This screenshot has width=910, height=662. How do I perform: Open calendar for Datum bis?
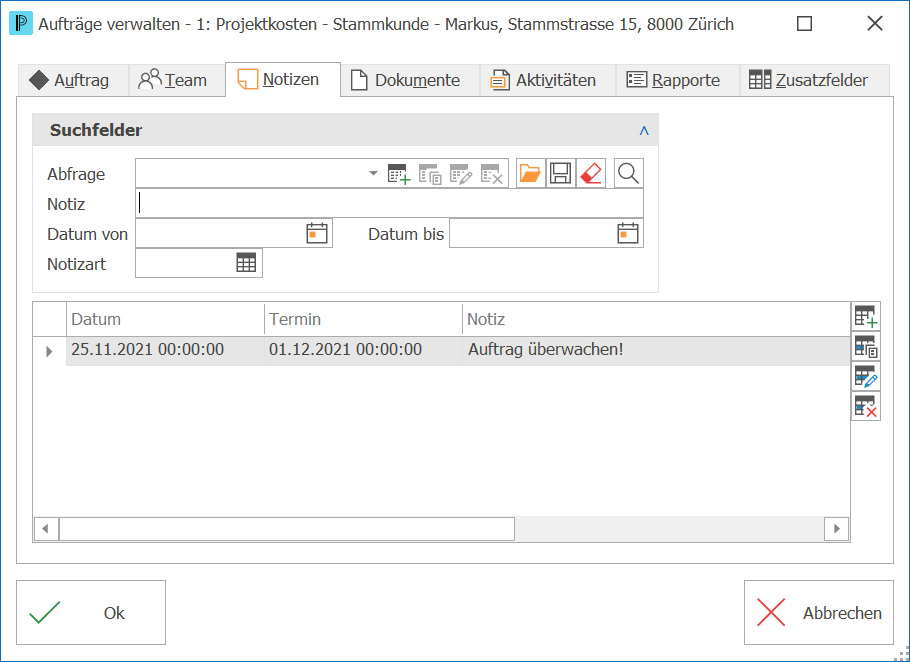628,233
